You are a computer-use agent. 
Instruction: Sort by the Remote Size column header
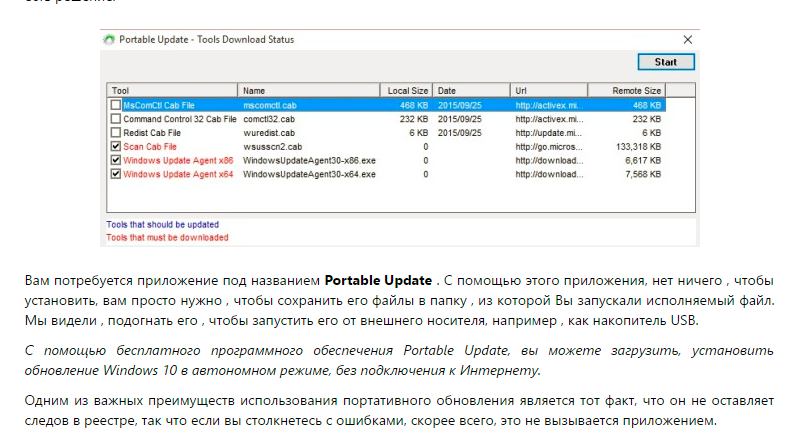[x=627, y=91]
